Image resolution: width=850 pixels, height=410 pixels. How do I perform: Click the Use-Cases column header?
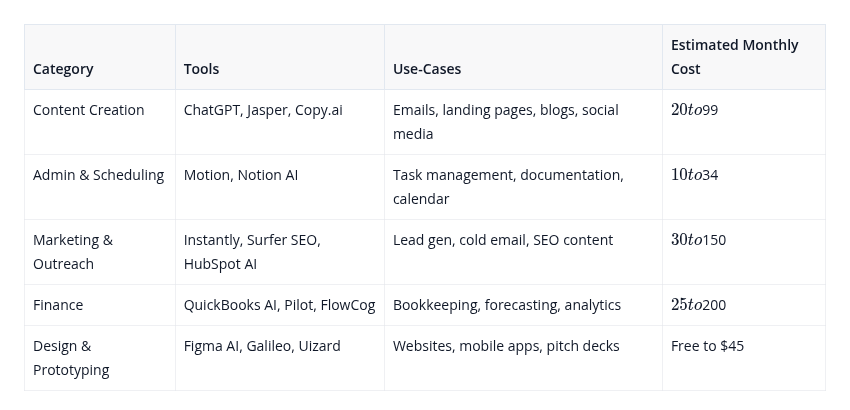click(523, 57)
